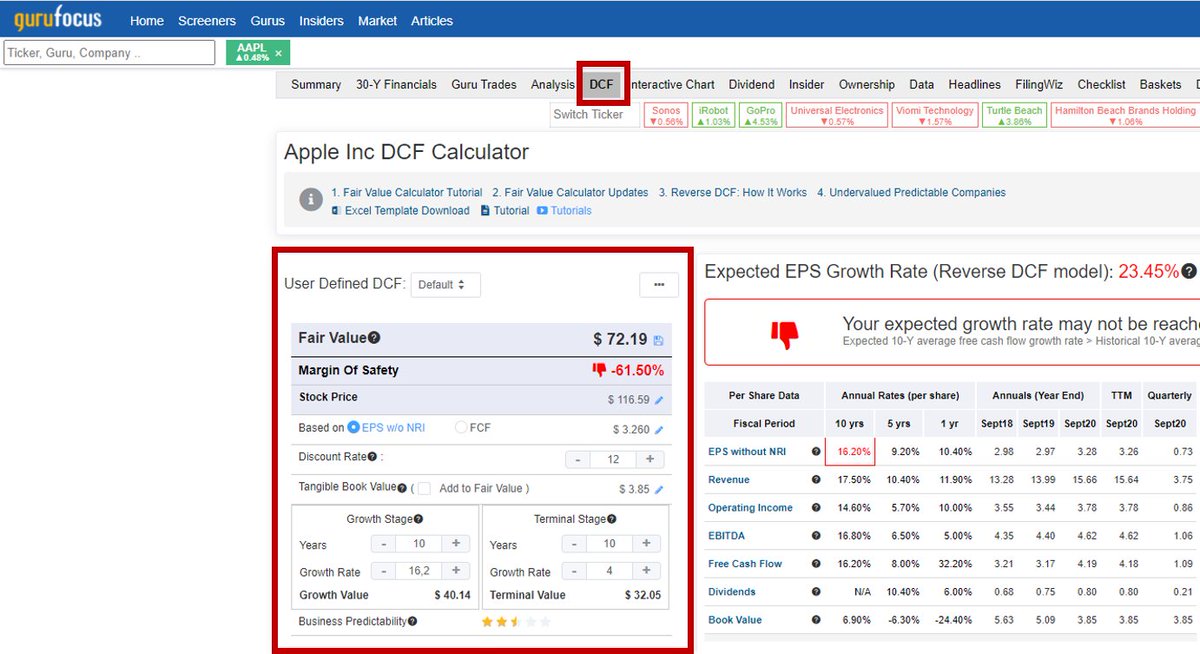Image resolution: width=1200 pixels, height=654 pixels.
Task: Click help icon in EBITDA row
Action: coord(816,536)
